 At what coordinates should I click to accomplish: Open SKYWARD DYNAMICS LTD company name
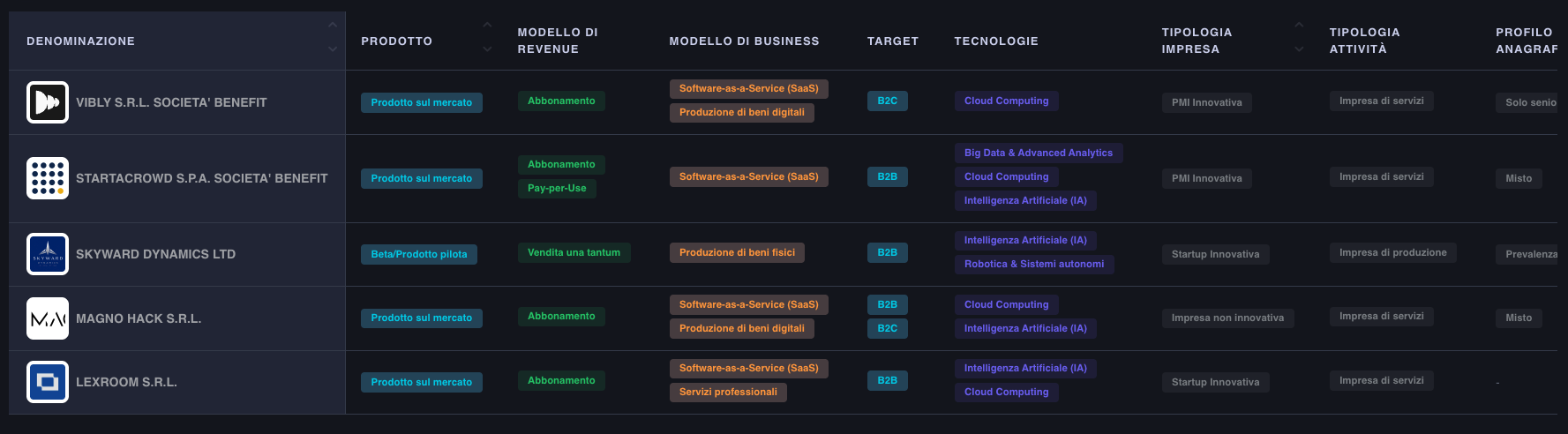(155, 254)
